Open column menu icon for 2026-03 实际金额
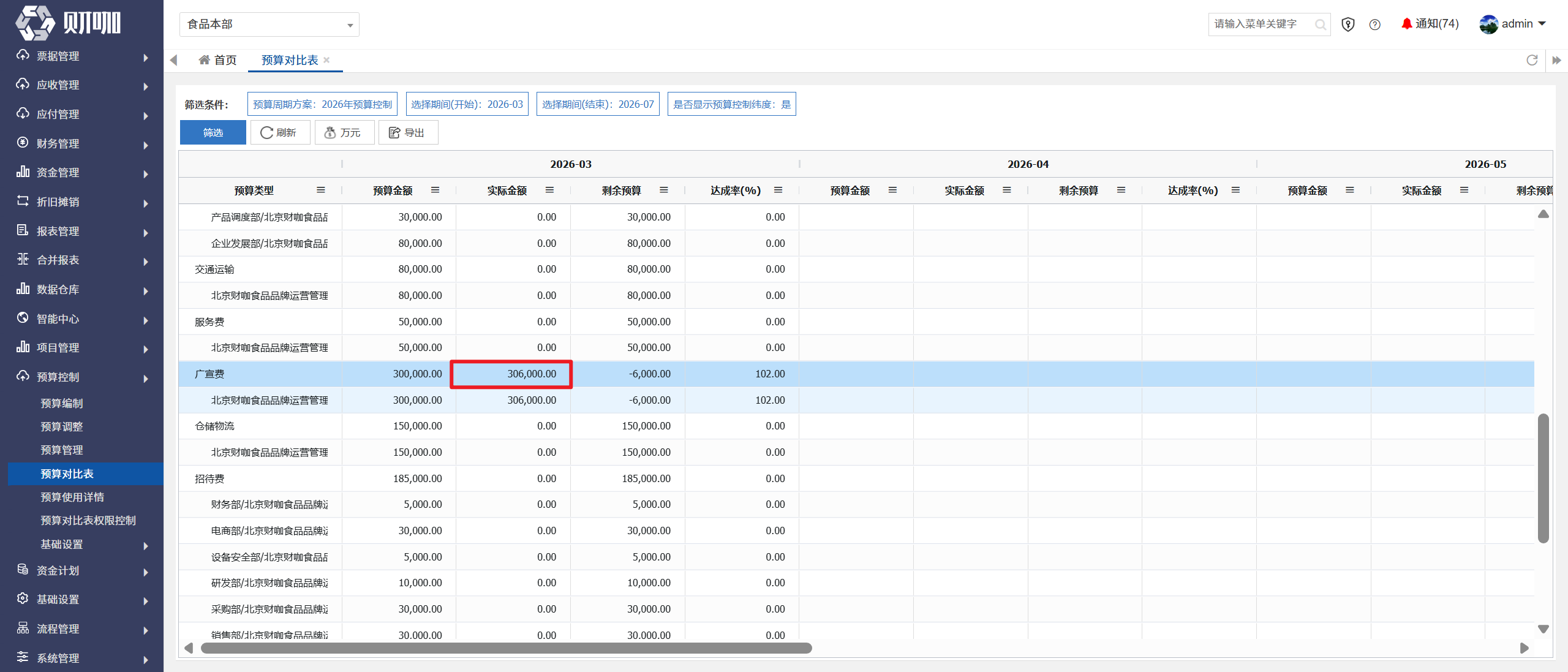Image resolution: width=1568 pixels, height=672 pixels. click(549, 190)
